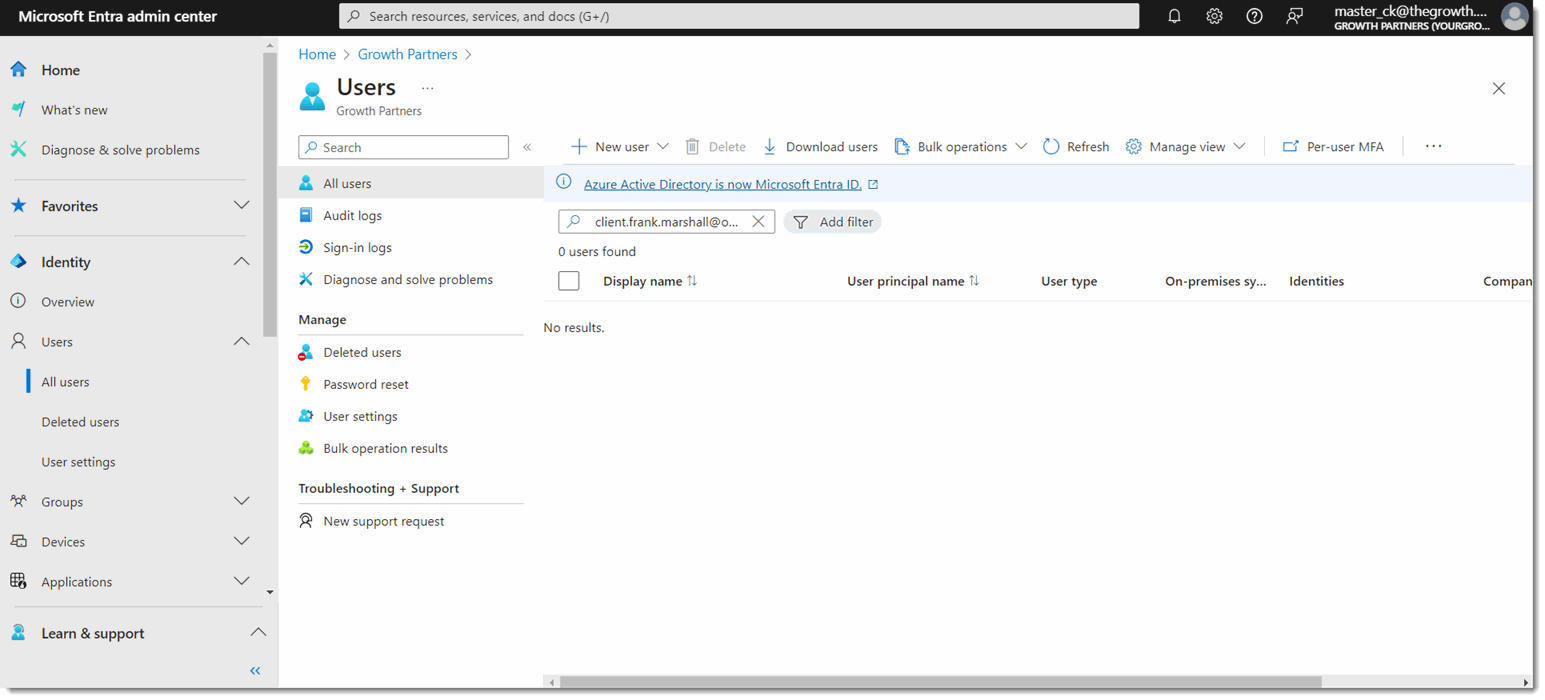Click the Bulk operation results icon

pyautogui.click(x=306, y=448)
